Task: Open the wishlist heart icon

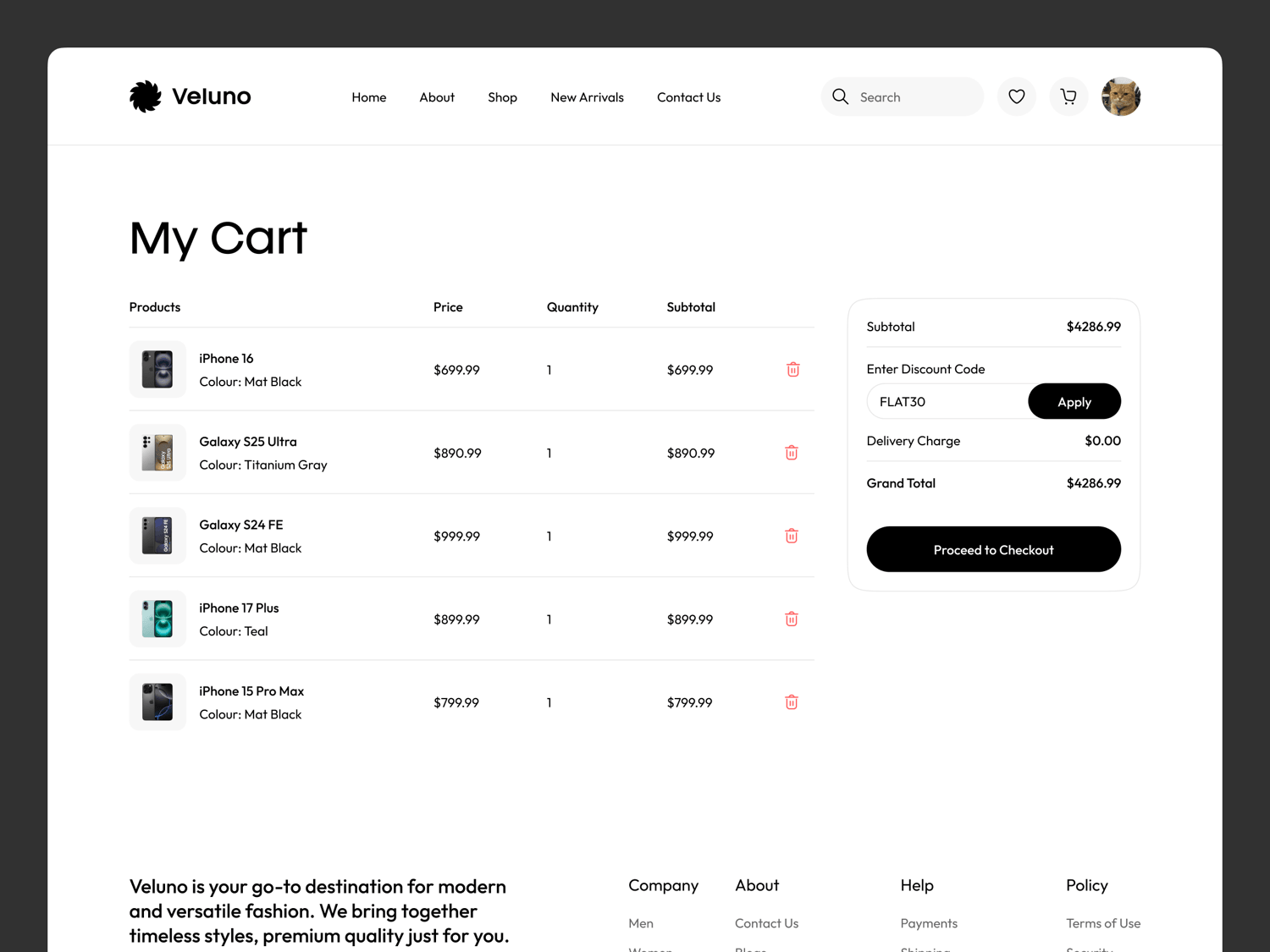Action: click(x=1016, y=96)
